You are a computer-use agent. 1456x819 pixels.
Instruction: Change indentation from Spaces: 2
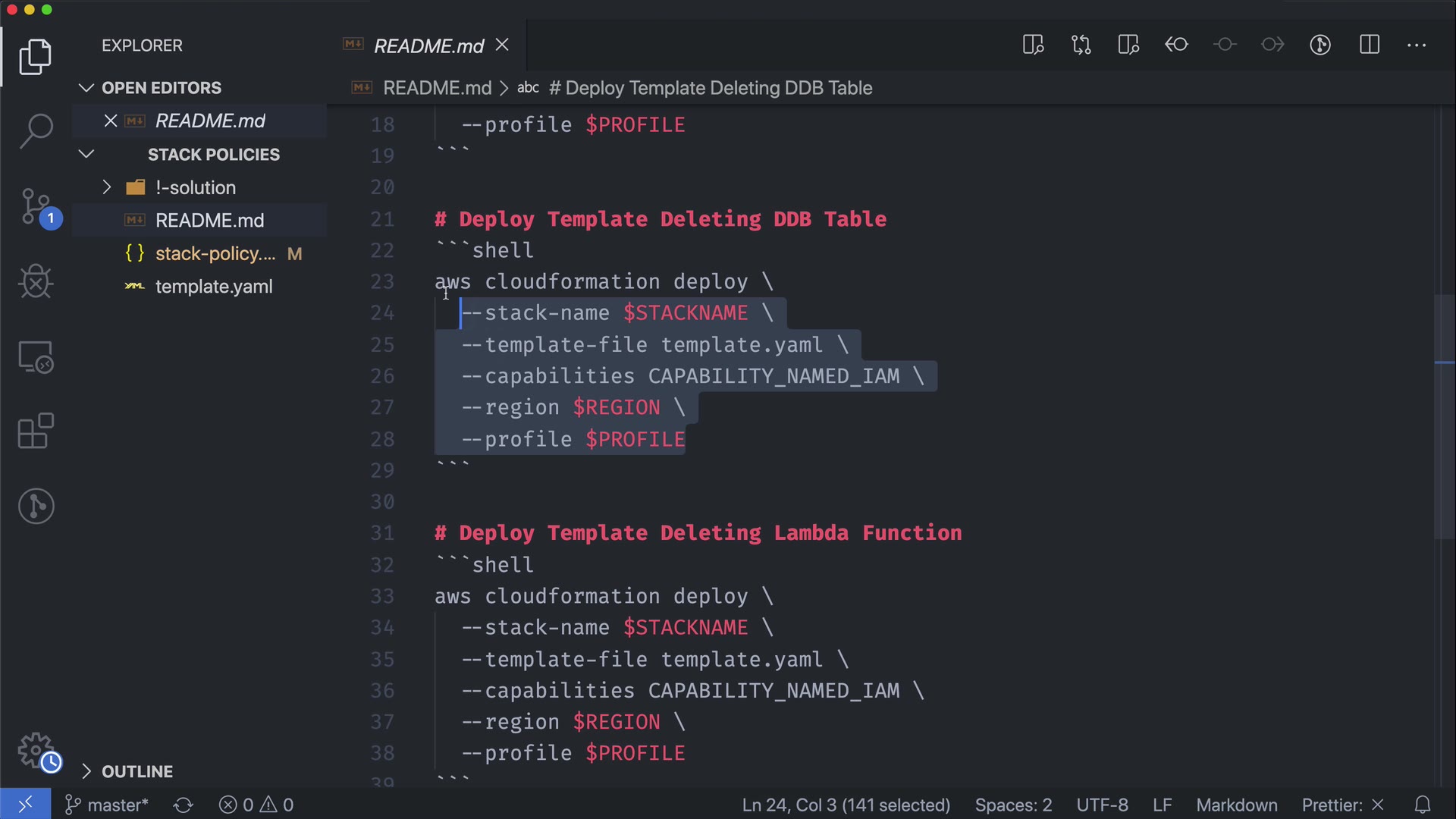[1013, 805]
